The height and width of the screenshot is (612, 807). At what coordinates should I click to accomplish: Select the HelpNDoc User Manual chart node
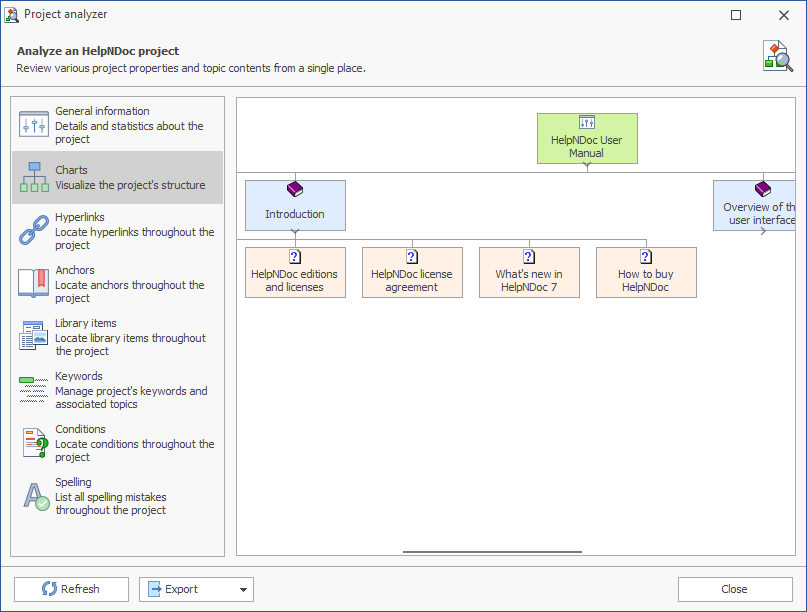[x=587, y=138]
